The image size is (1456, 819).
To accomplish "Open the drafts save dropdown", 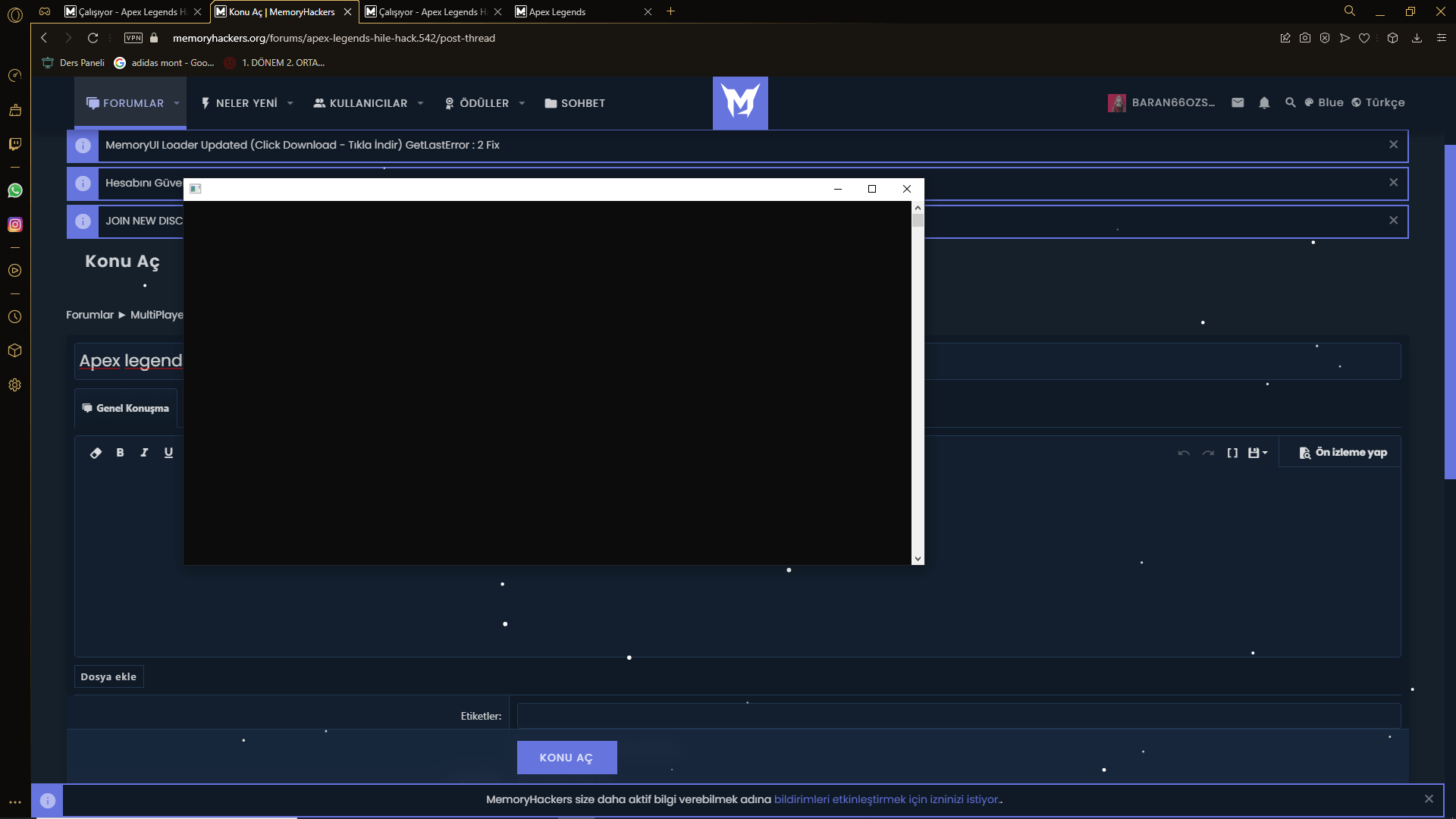I will pyautogui.click(x=1257, y=453).
